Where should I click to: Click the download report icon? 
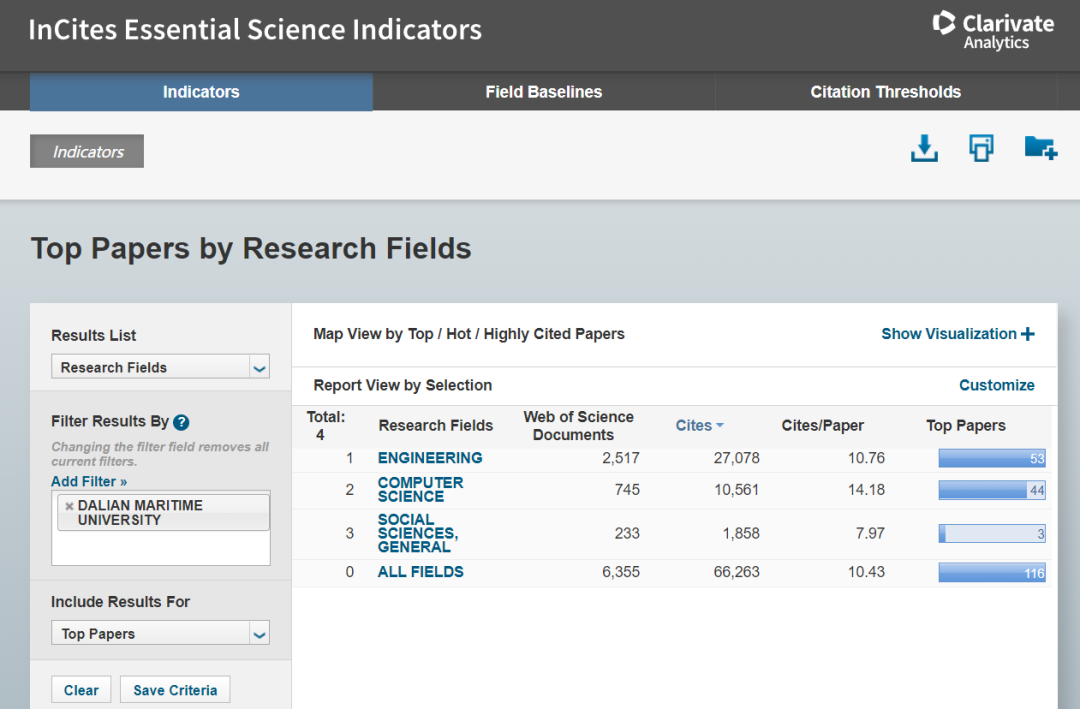924,149
